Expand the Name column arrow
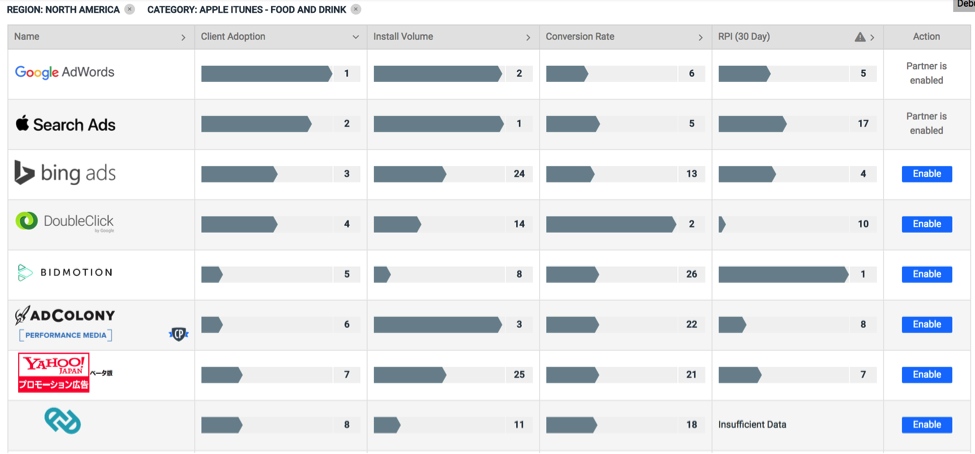The height and width of the screenshot is (454, 975). point(183,37)
